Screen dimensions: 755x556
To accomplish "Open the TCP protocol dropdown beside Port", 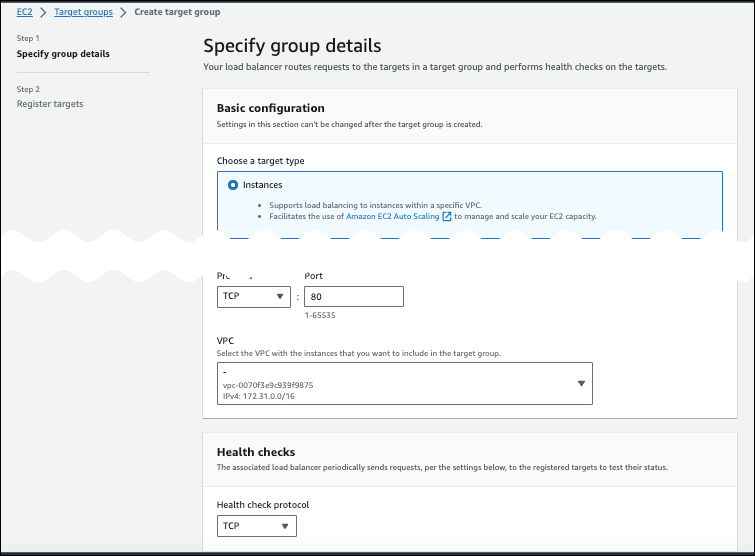I will click(253, 296).
